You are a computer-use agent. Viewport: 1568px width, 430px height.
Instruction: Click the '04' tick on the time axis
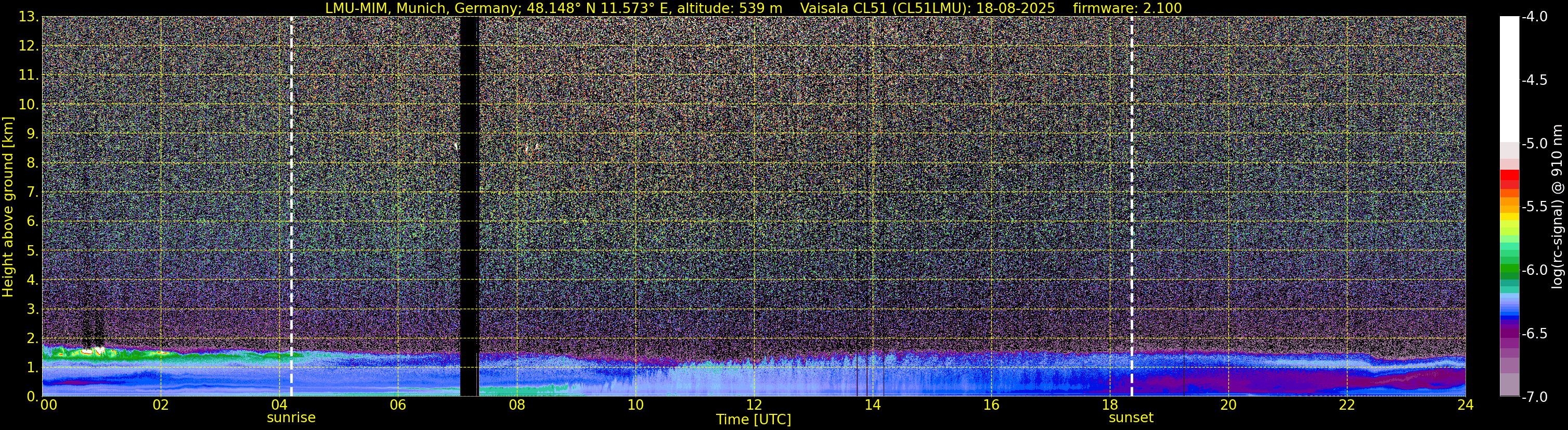(x=279, y=406)
